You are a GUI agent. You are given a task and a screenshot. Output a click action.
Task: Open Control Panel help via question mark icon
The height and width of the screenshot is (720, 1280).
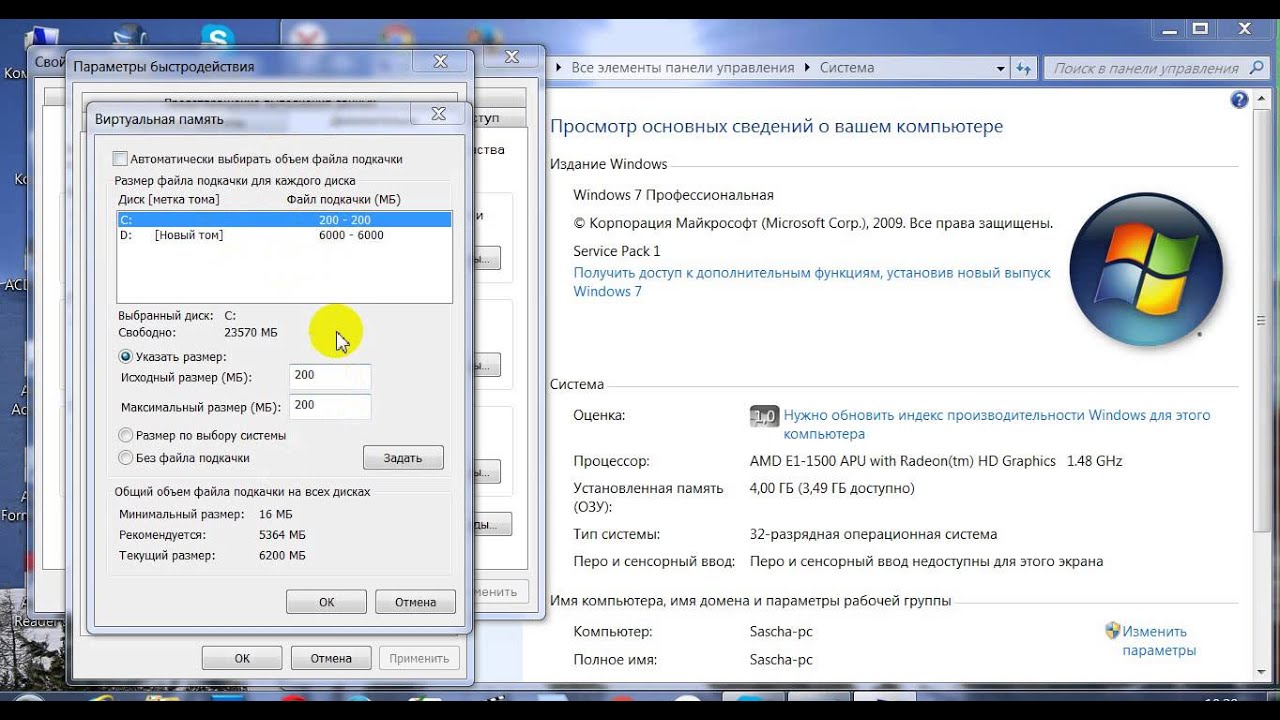click(x=1240, y=100)
